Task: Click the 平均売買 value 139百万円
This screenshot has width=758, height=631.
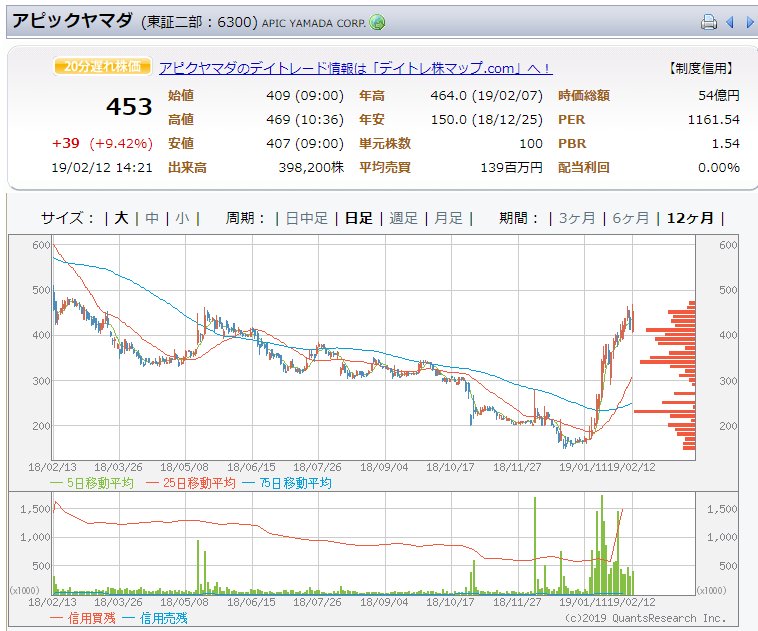Action: (511, 167)
